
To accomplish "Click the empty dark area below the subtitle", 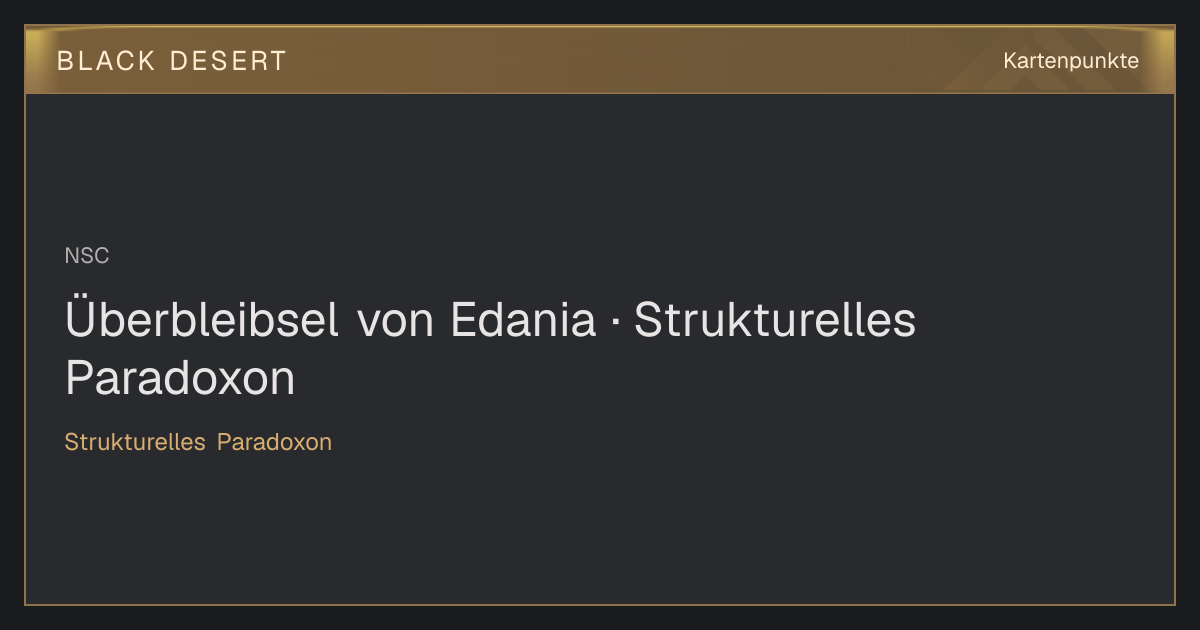I will tap(600, 530).
